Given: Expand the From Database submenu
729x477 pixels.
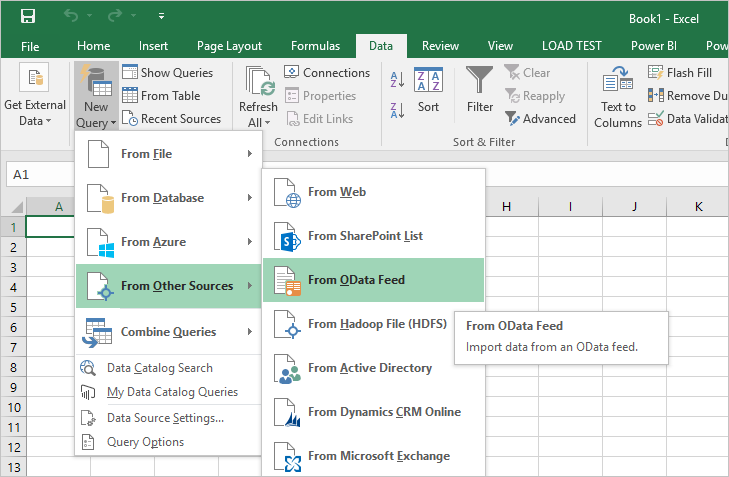Looking at the screenshot, I should pyautogui.click(x=168, y=198).
